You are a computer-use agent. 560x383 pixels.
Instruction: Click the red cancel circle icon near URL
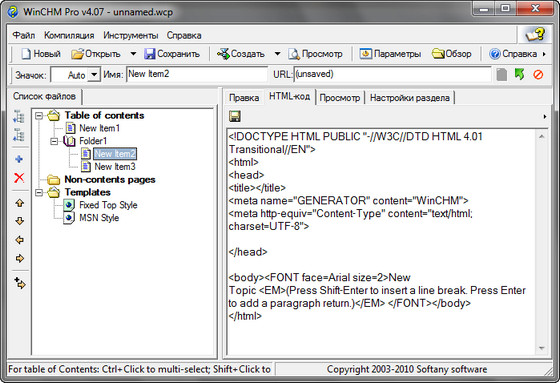pos(538,75)
